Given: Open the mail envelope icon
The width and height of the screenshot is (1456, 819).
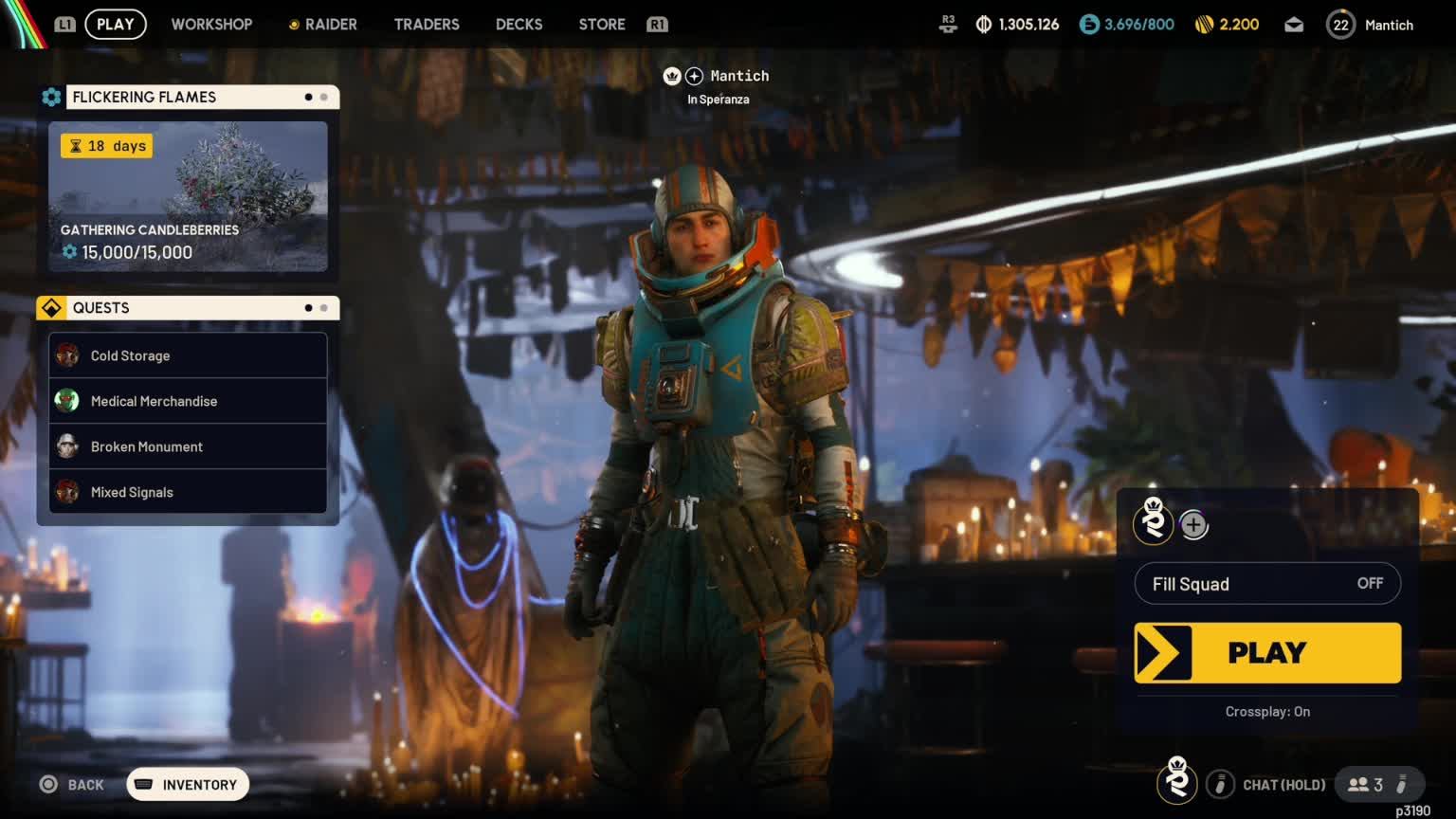Looking at the screenshot, I should pyautogui.click(x=1294, y=26).
